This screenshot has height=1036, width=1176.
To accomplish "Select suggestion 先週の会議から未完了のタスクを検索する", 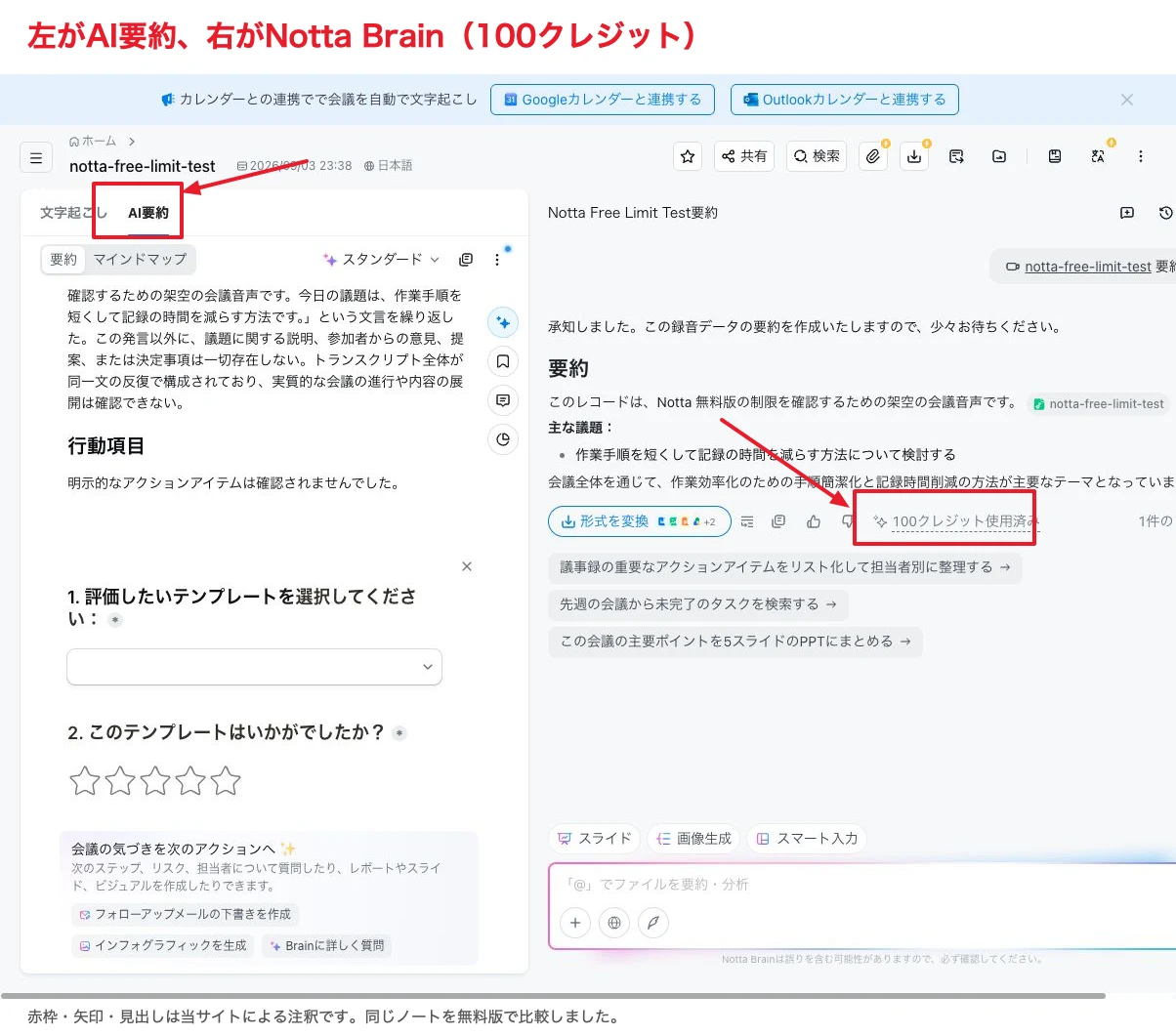I will [698, 604].
